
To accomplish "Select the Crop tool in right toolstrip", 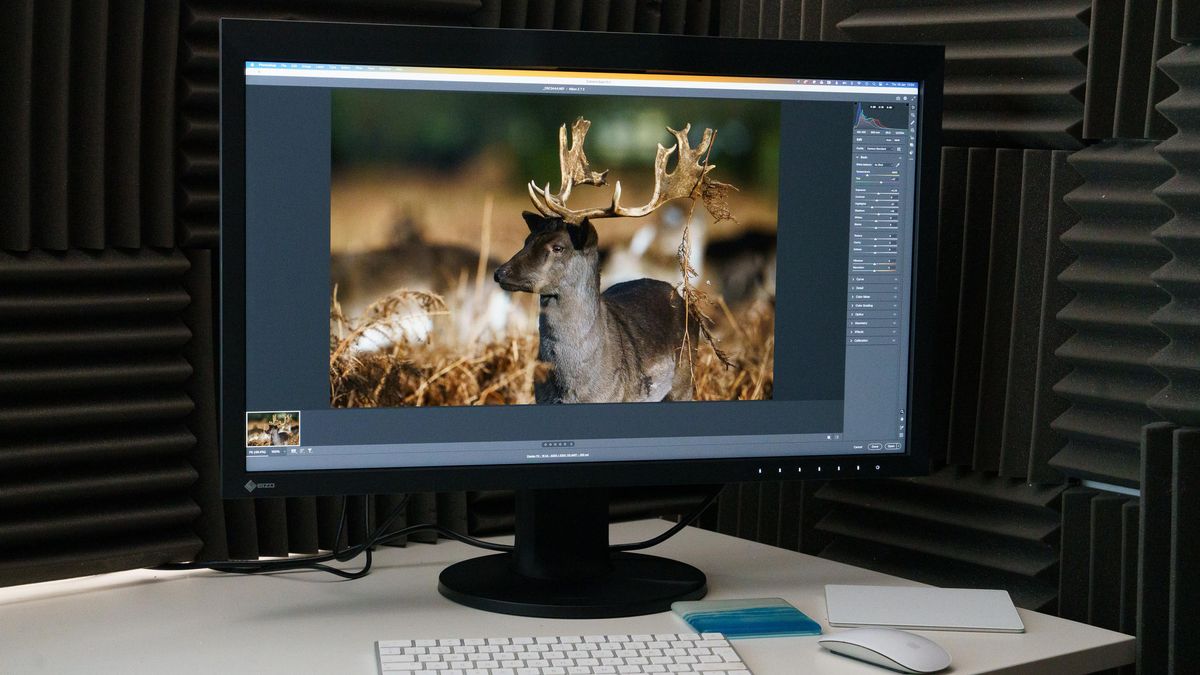I will [x=912, y=116].
